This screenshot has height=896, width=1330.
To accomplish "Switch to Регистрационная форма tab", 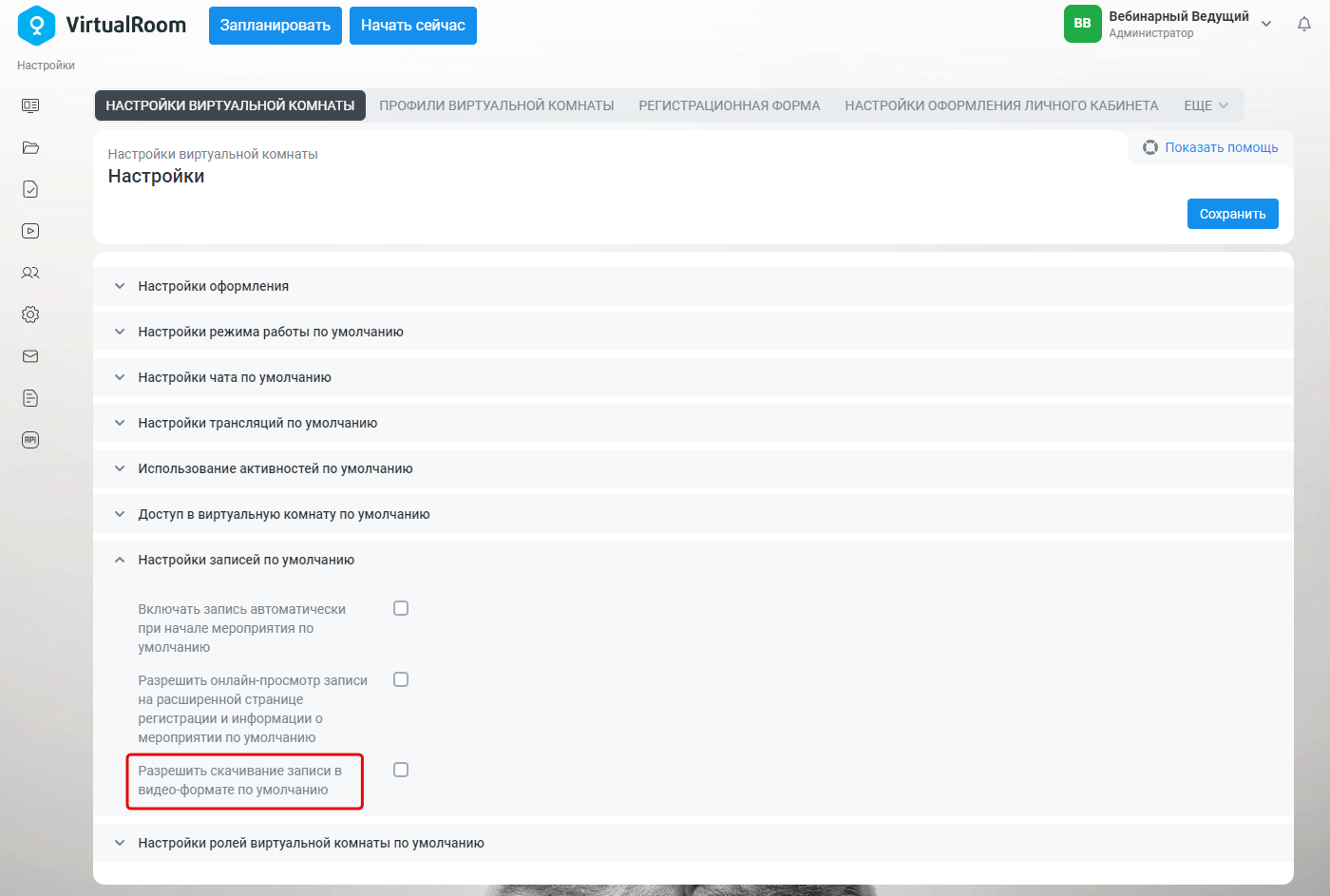I will point(730,105).
